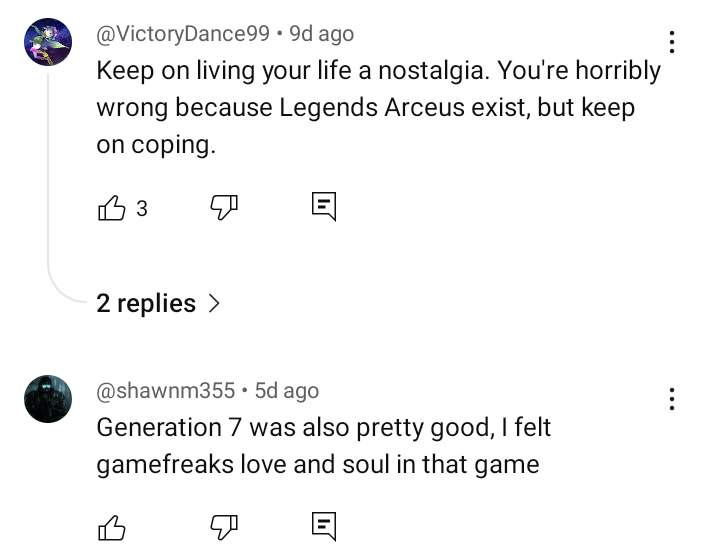Viewport: 719px width, 558px height.
Task: Click the 9d ago timestamp
Action: (321, 34)
